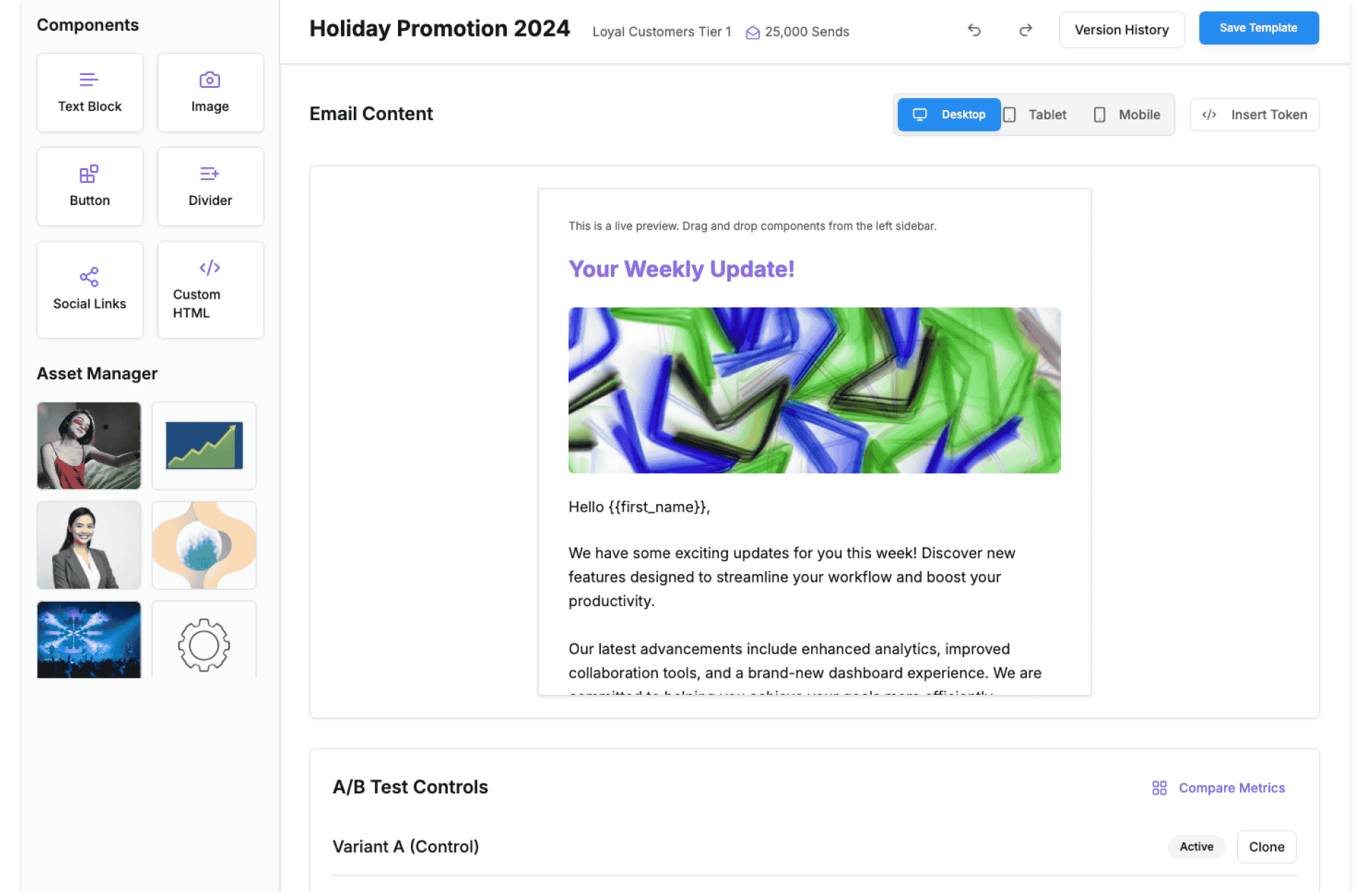Click the undo arrow icon
The width and height of the screenshot is (1372, 892).
pos(974,30)
